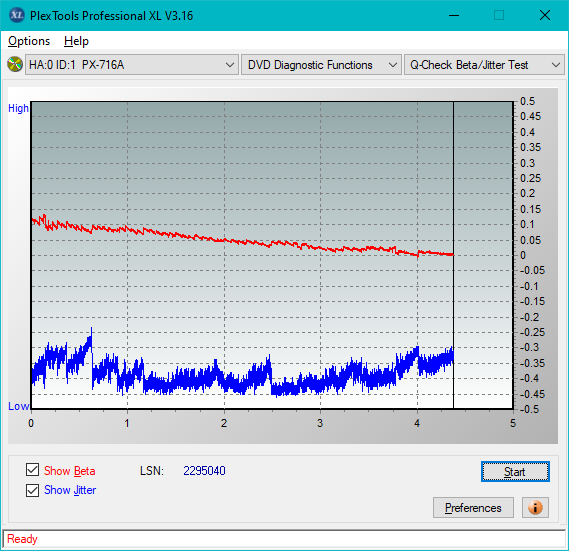Maximize the PlexTools window
569x551 pixels.
click(499, 15)
